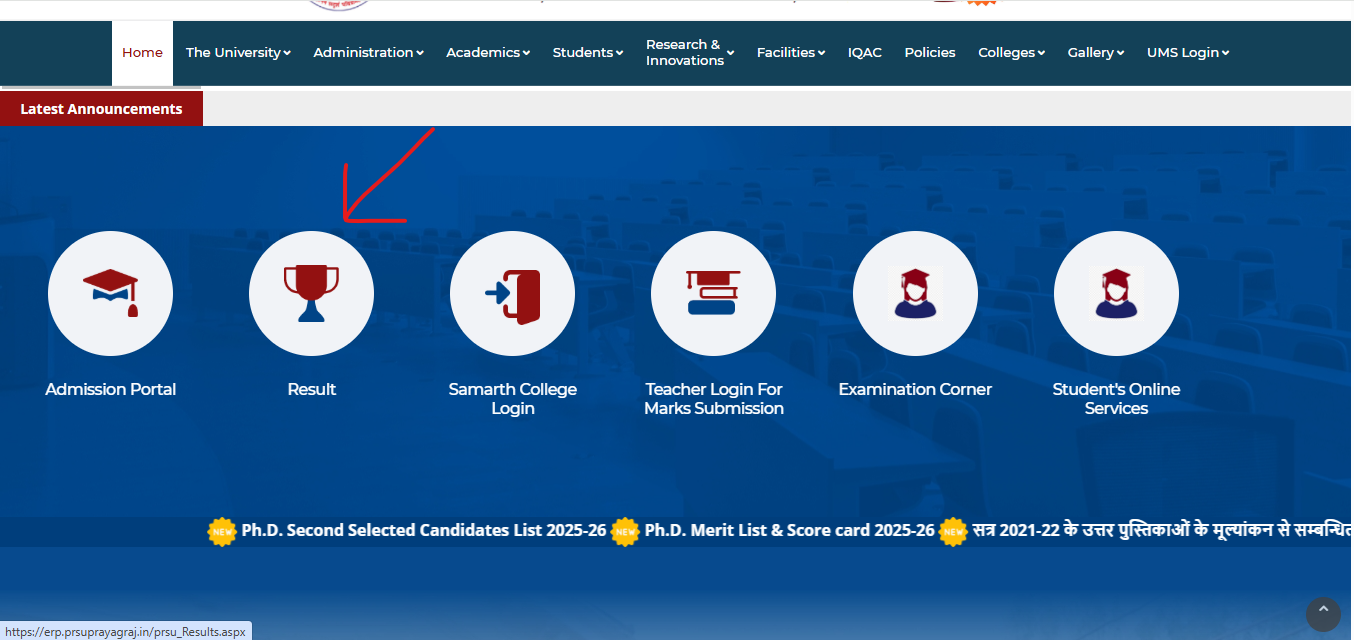
Task: Click the Ph.D. Merit List & Score card link
Action: click(789, 530)
